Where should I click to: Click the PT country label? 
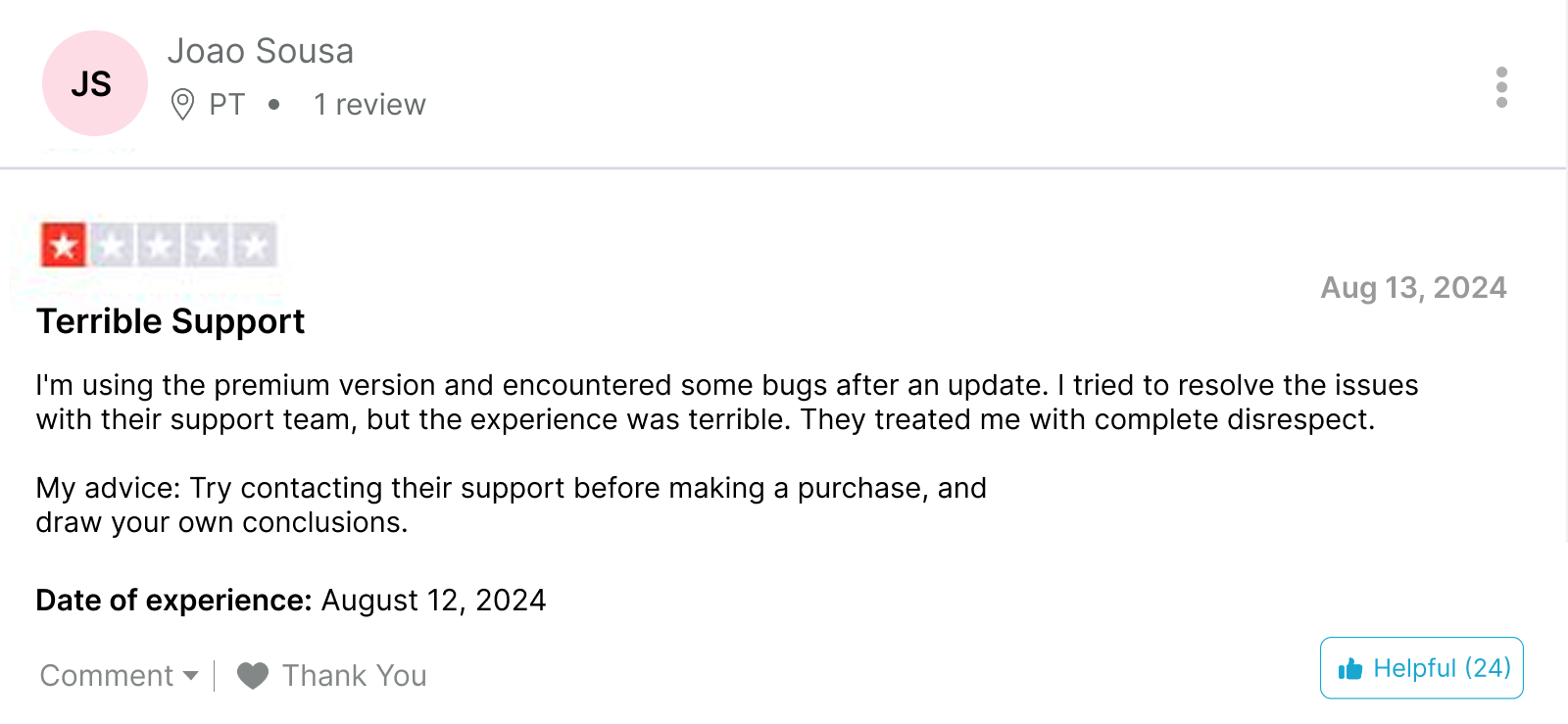(x=227, y=104)
